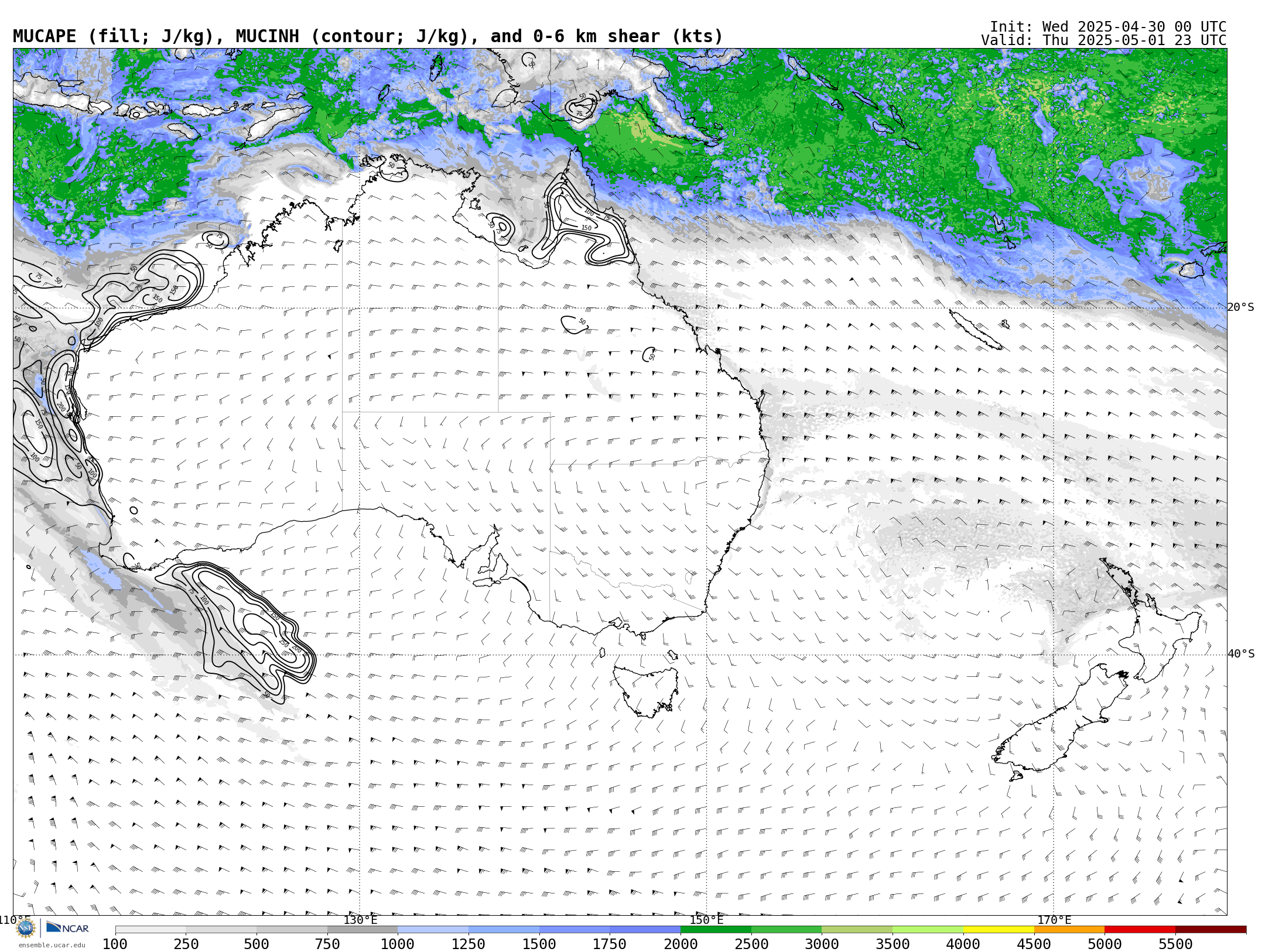
Task: Click the 4000 colorbar tick label
Action: click(963, 944)
